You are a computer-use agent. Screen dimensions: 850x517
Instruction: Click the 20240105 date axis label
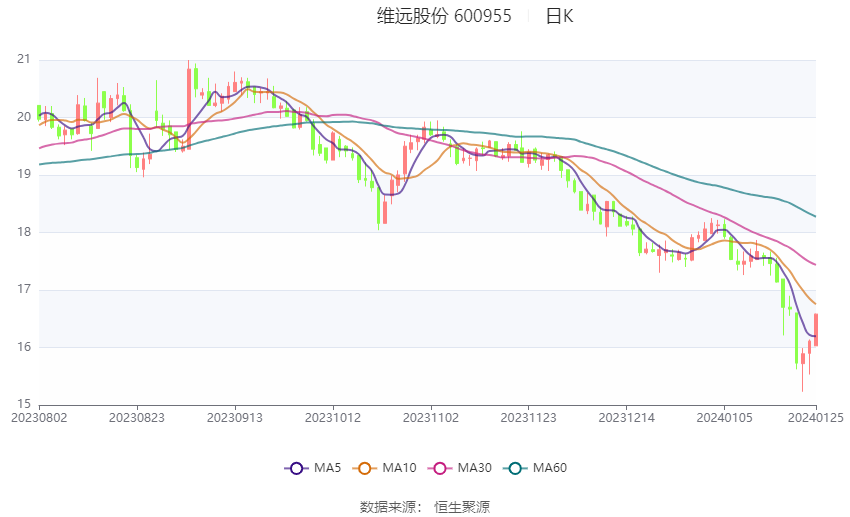725,418
